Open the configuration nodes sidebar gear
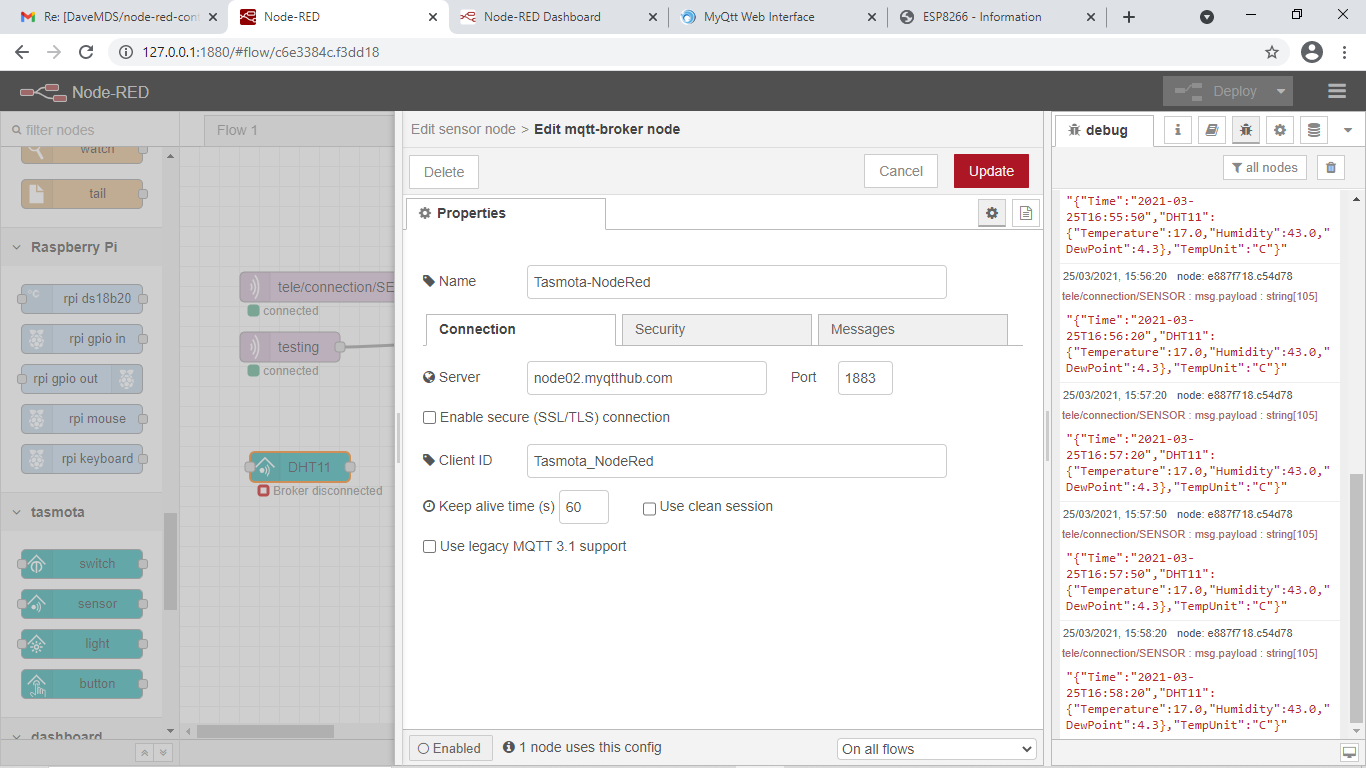The image size is (1366, 768). (x=1279, y=130)
